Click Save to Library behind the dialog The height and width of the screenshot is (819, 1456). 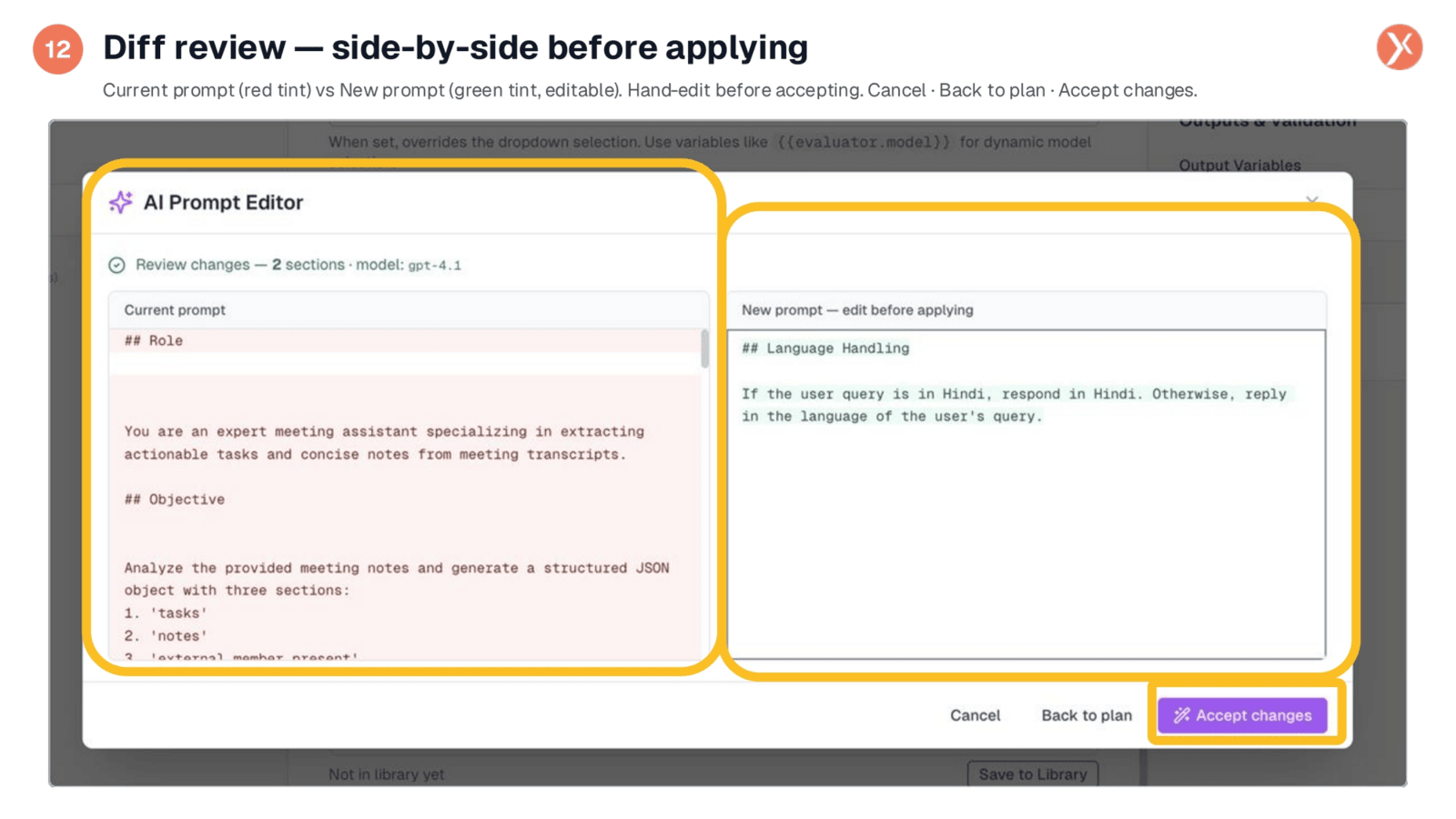(x=1033, y=774)
